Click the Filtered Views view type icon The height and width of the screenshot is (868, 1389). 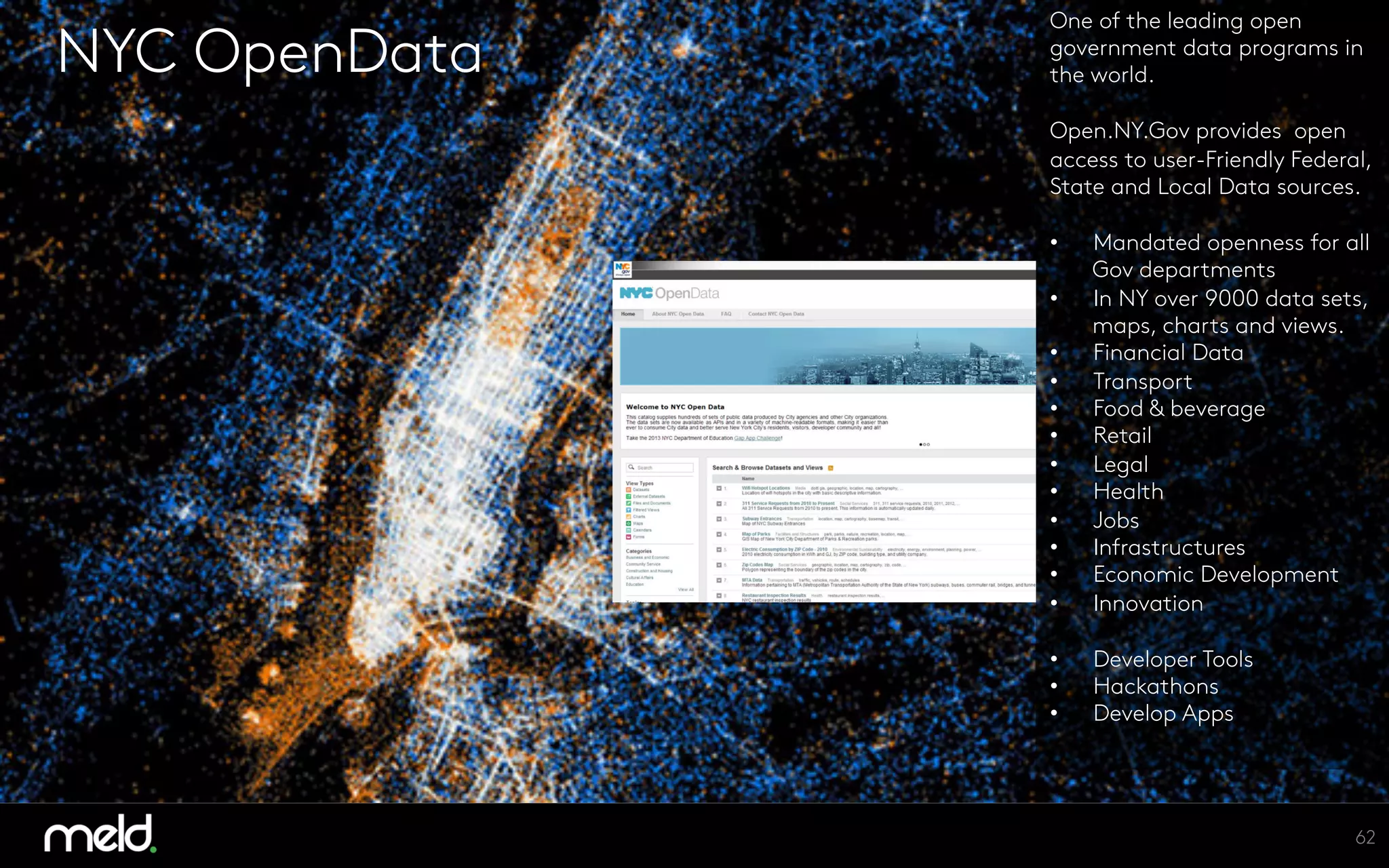point(629,510)
